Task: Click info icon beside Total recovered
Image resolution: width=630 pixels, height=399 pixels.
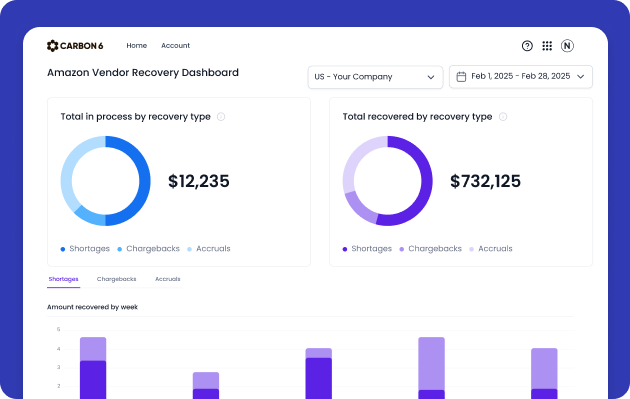Action: click(x=503, y=117)
